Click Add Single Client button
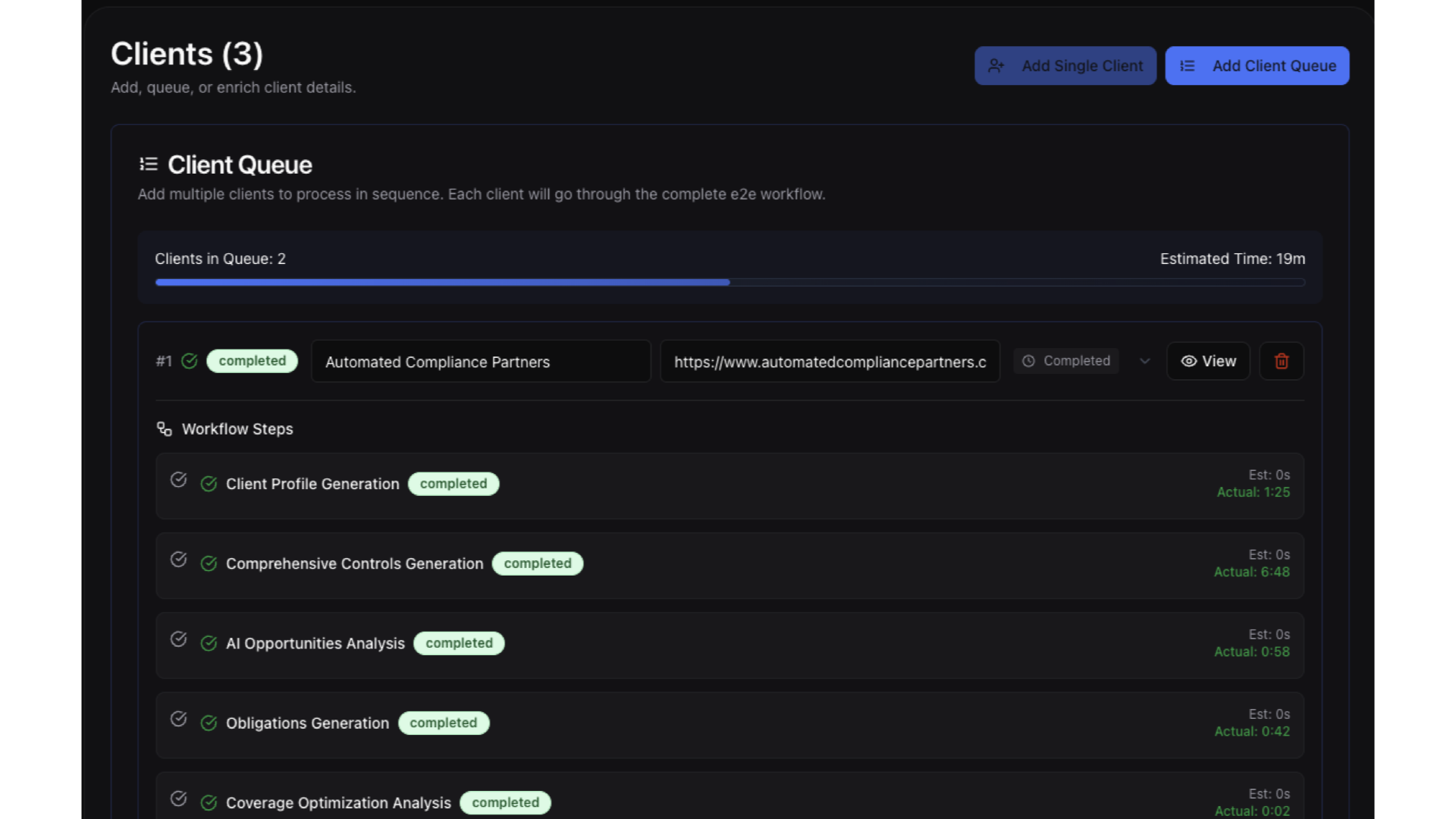 tap(1065, 66)
